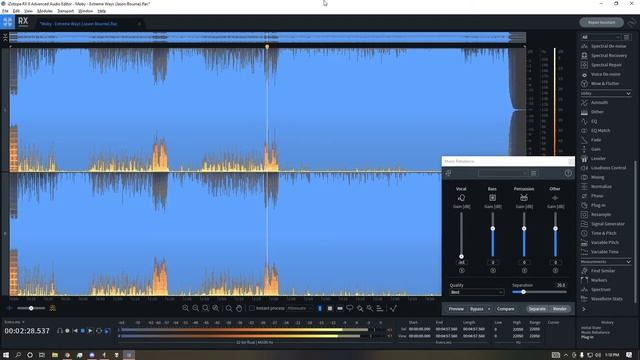Adjust the waveform/spectrogram opacity slider
The image size is (640, 360).
[x=31, y=309]
